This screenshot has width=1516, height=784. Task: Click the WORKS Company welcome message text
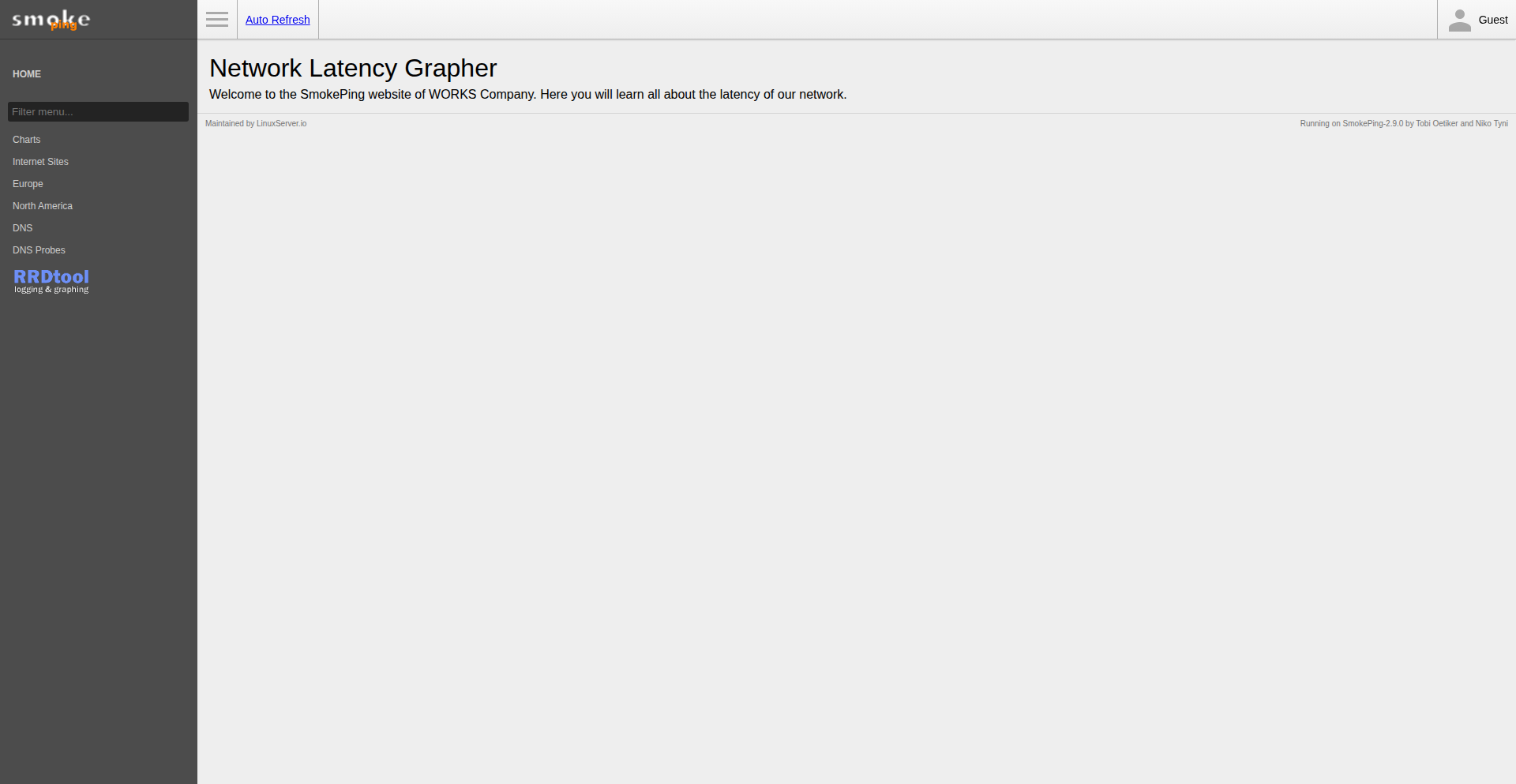click(527, 95)
